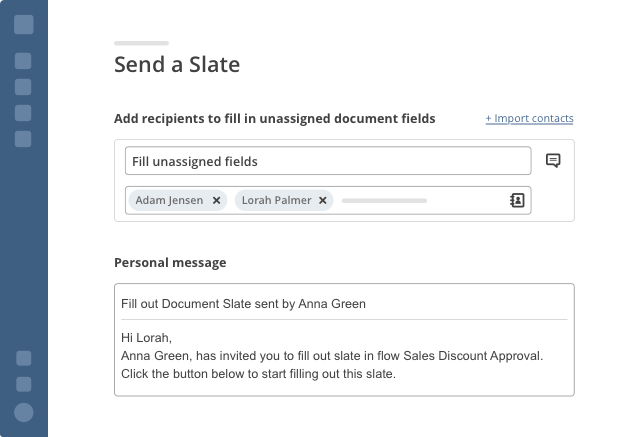Click the top square logo in sidebar
The image size is (640, 437).
24,24
